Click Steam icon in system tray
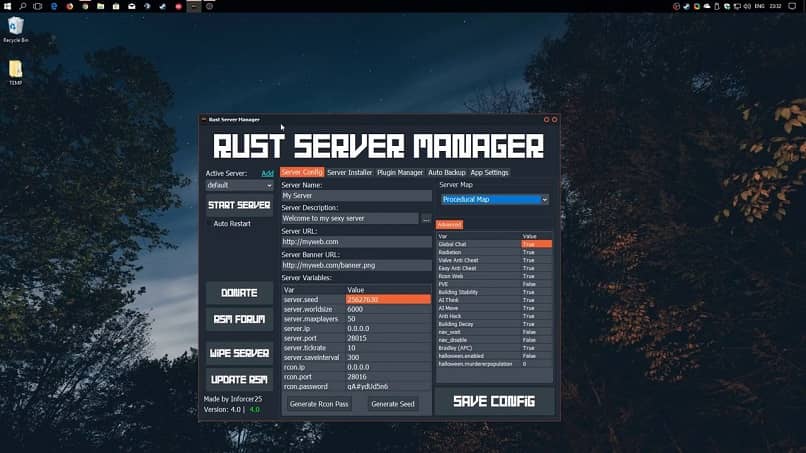Viewport: 806px width, 453px height. click(687, 6)
